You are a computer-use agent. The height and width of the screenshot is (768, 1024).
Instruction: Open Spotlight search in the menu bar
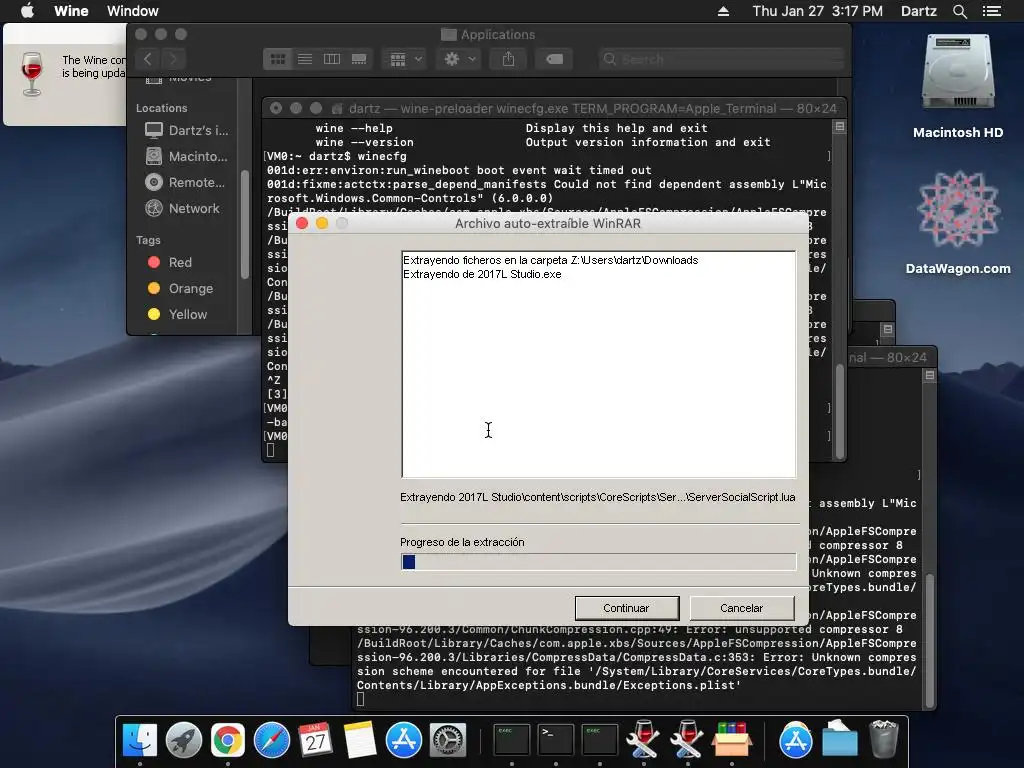coord(959,11)
